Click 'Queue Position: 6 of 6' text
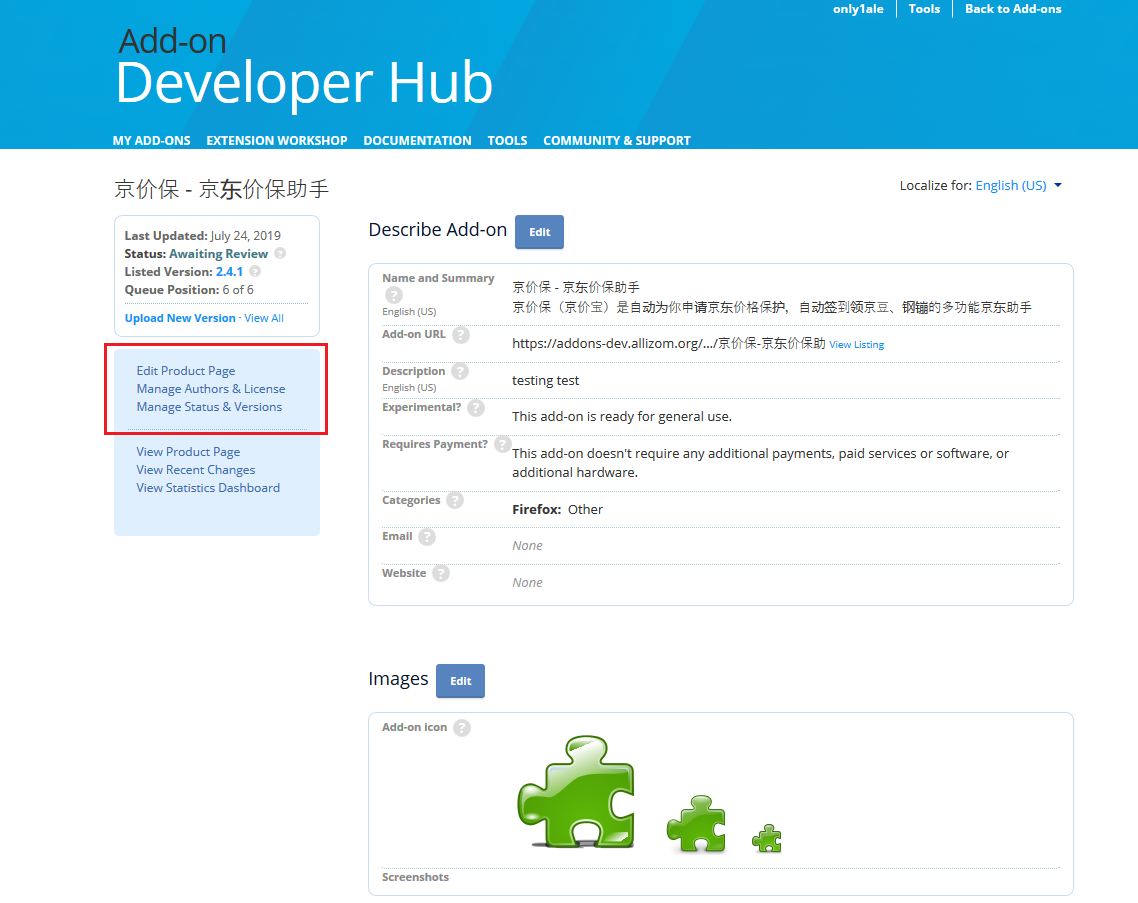Screen dimensions: 1138x903 point(189,290)
